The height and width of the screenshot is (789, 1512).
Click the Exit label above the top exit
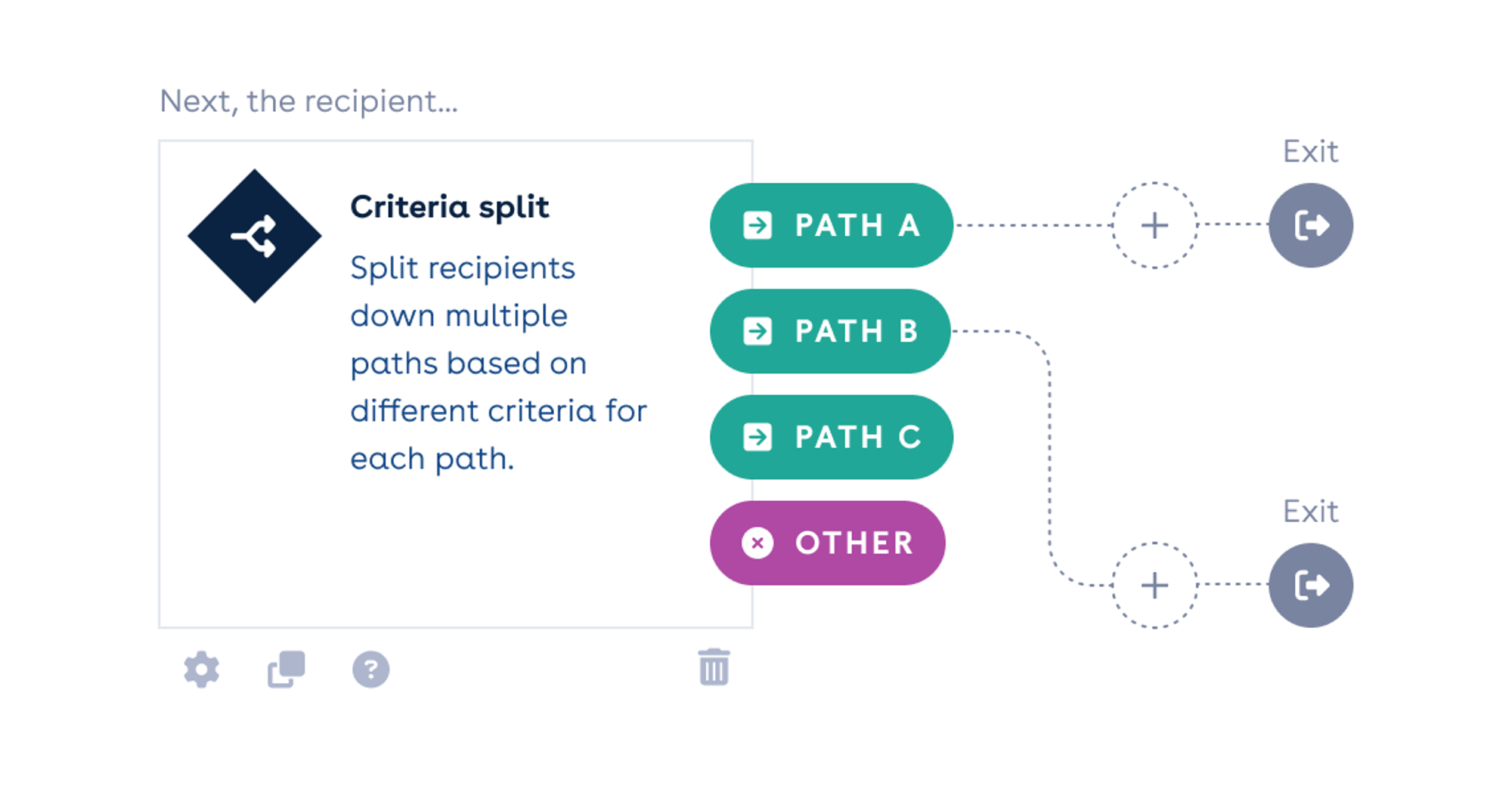1310,151
